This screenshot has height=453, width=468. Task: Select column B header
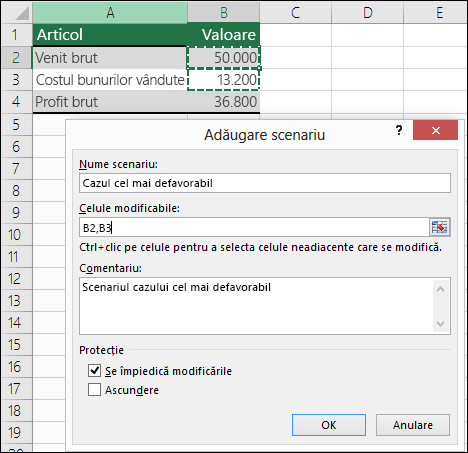pos(224,13)
